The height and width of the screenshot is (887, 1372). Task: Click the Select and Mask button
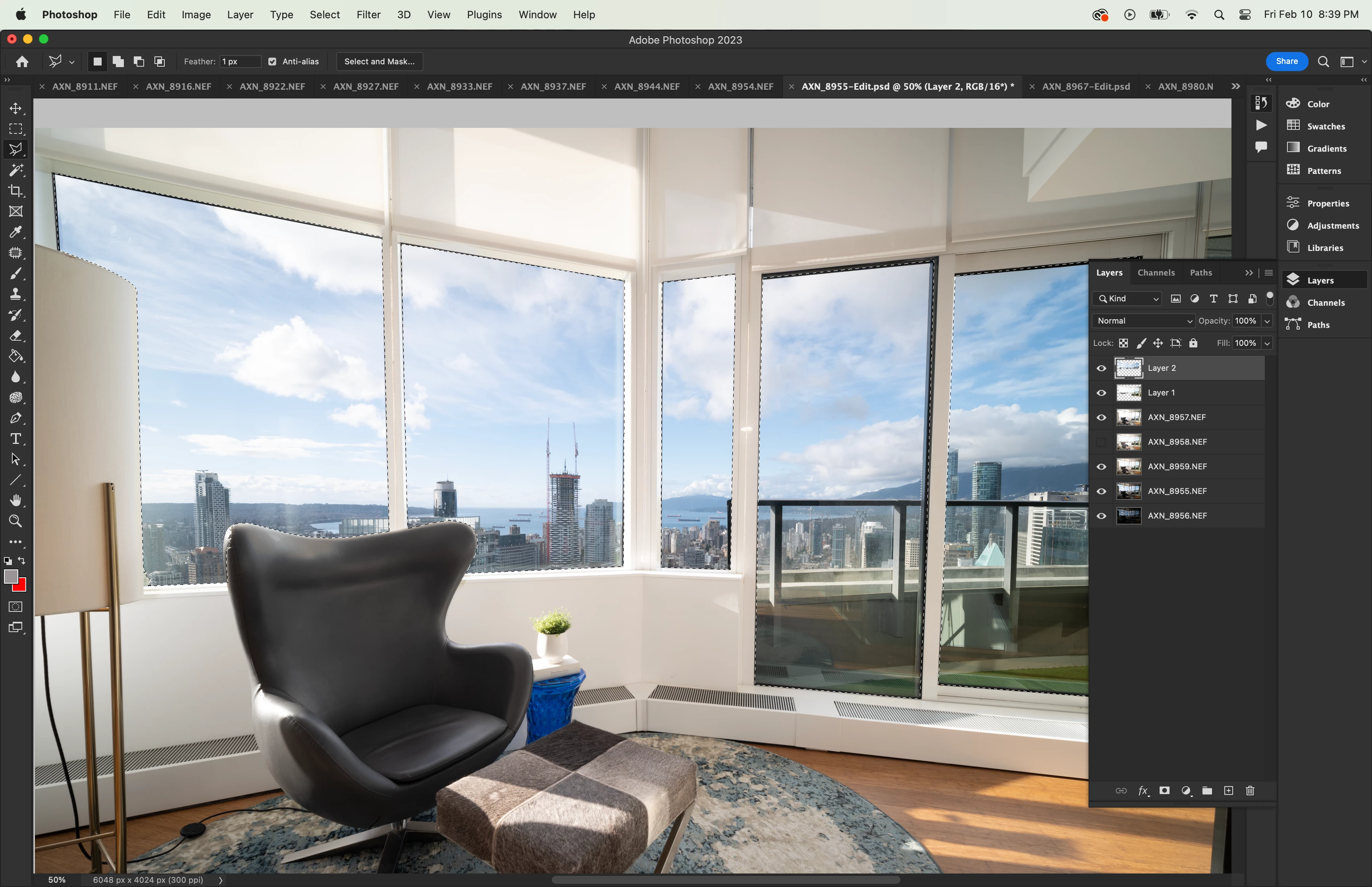click(379, 62)
